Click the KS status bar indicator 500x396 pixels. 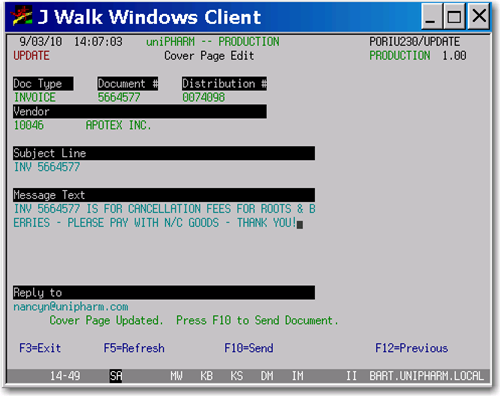(x=237, y=376)
